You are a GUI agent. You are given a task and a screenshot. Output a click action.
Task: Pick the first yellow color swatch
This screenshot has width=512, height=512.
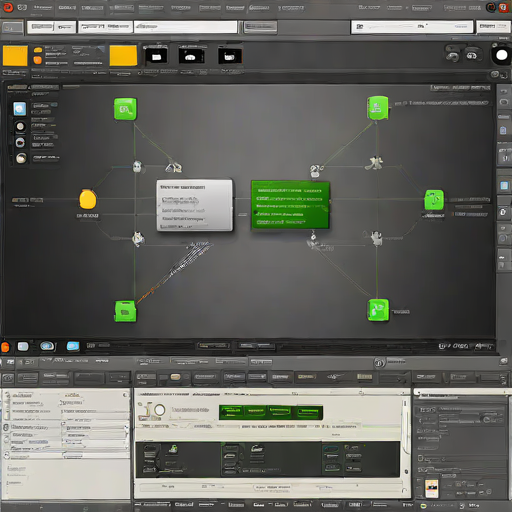[x=15, y=56]
